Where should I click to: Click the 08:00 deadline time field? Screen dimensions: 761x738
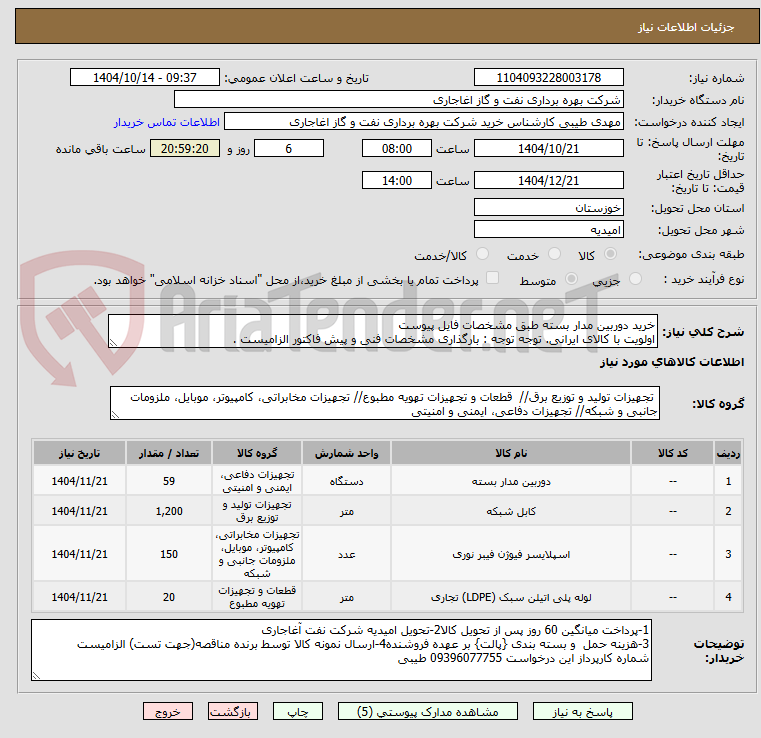[x=397, y=148]
